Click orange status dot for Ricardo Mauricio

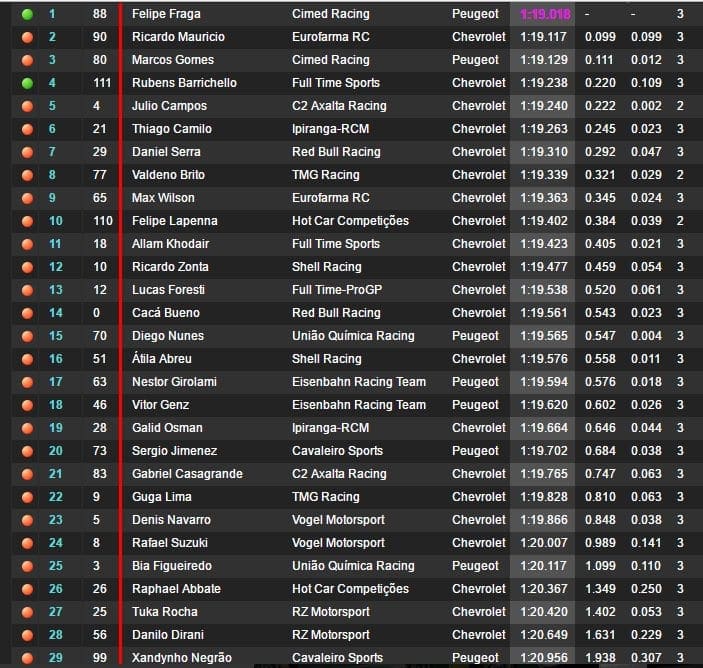27,37
